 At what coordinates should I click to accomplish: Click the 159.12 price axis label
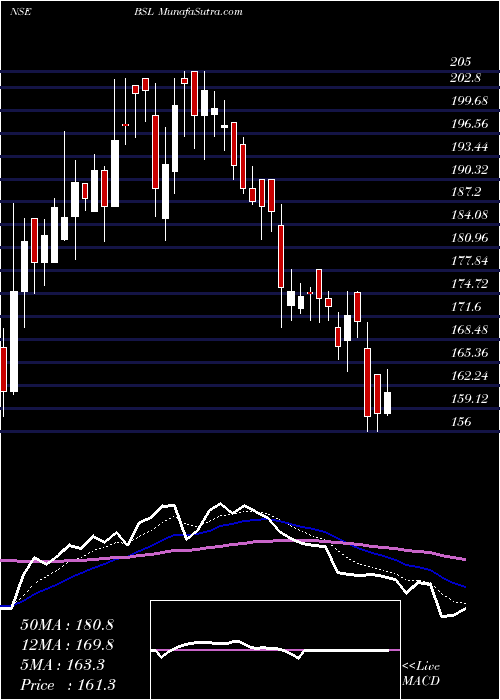coord(469,398)
